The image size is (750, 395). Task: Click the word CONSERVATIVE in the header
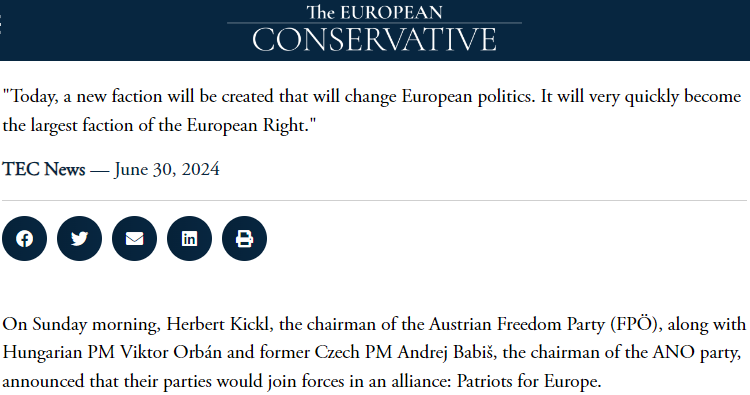[x=375, y=39]
